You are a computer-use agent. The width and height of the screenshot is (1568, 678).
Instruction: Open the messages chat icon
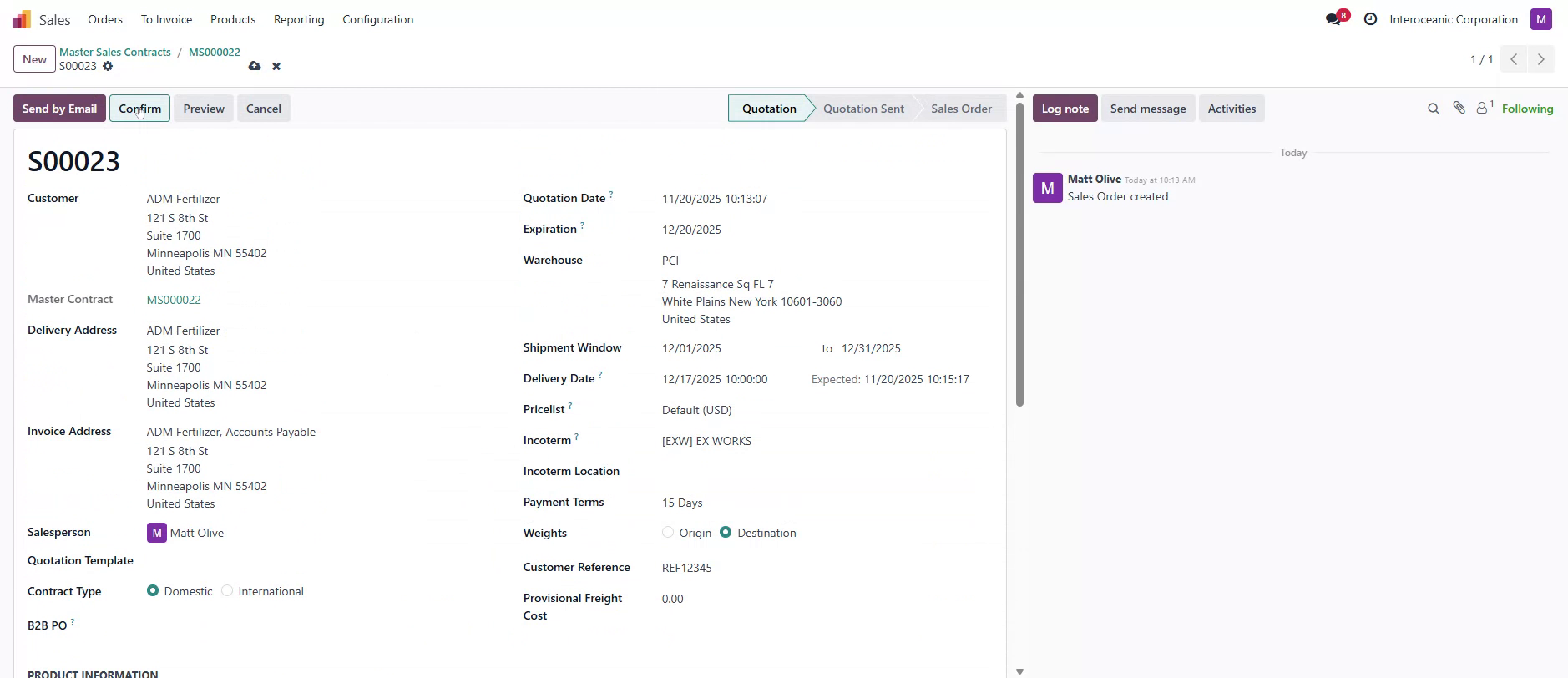[1333, 19]
